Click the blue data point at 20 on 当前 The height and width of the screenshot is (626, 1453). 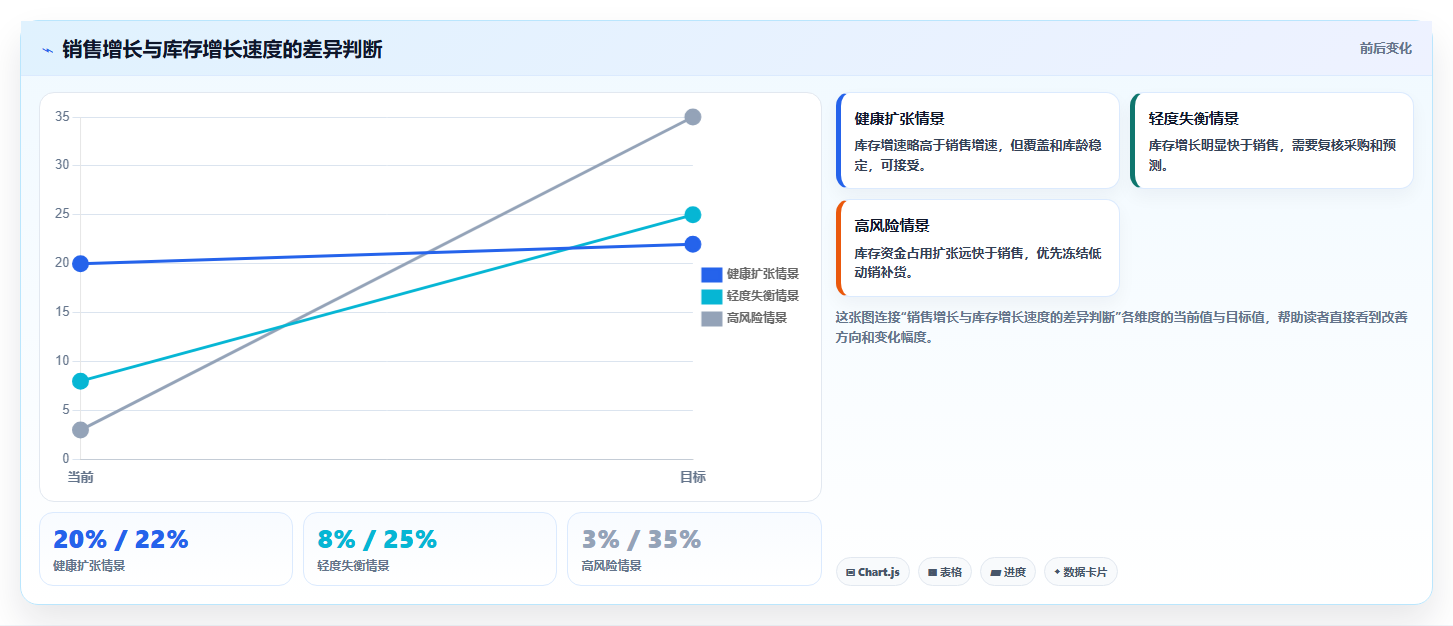[81, 264]
